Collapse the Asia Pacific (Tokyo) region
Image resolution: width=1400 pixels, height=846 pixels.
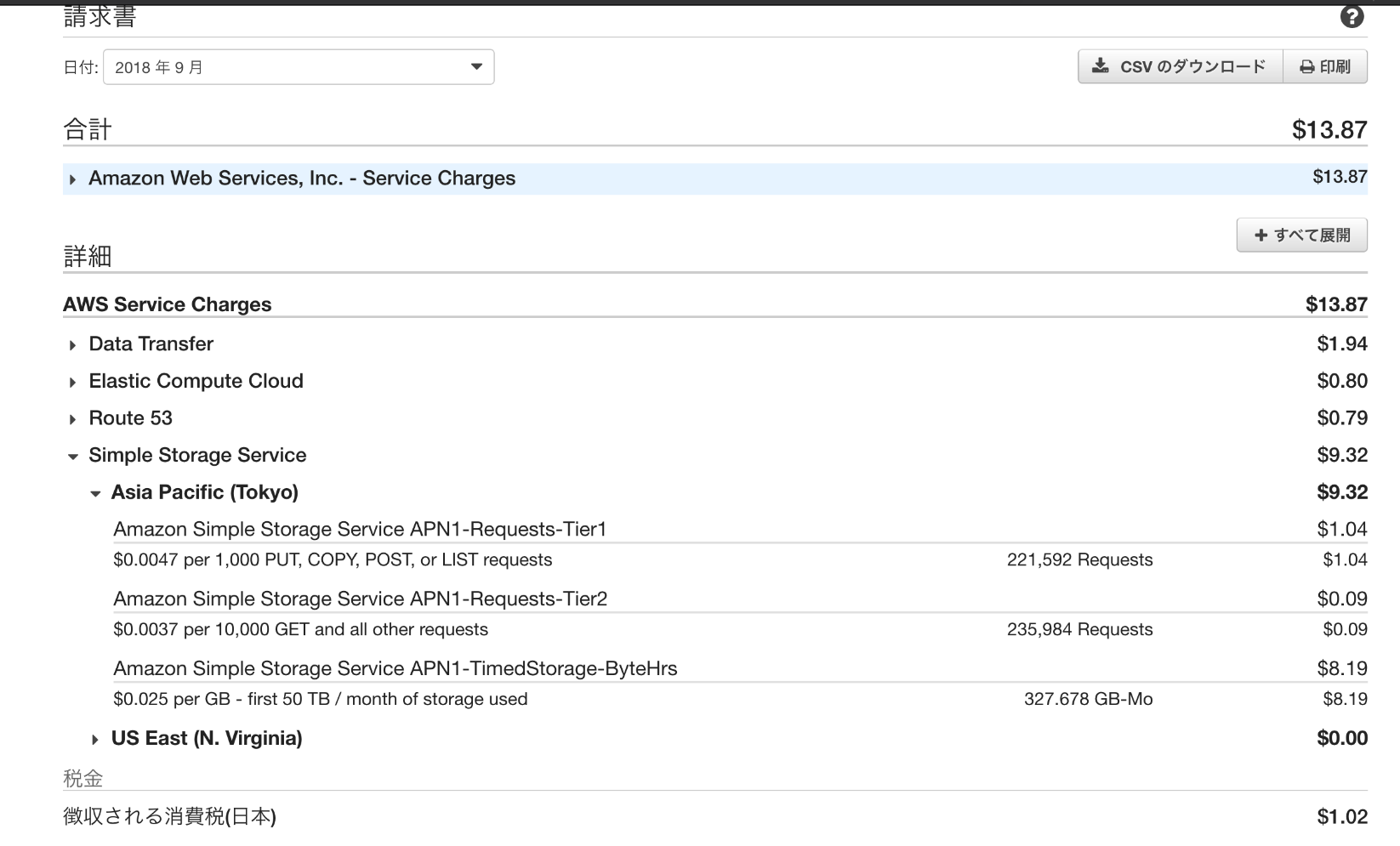[x=95, y=493]
